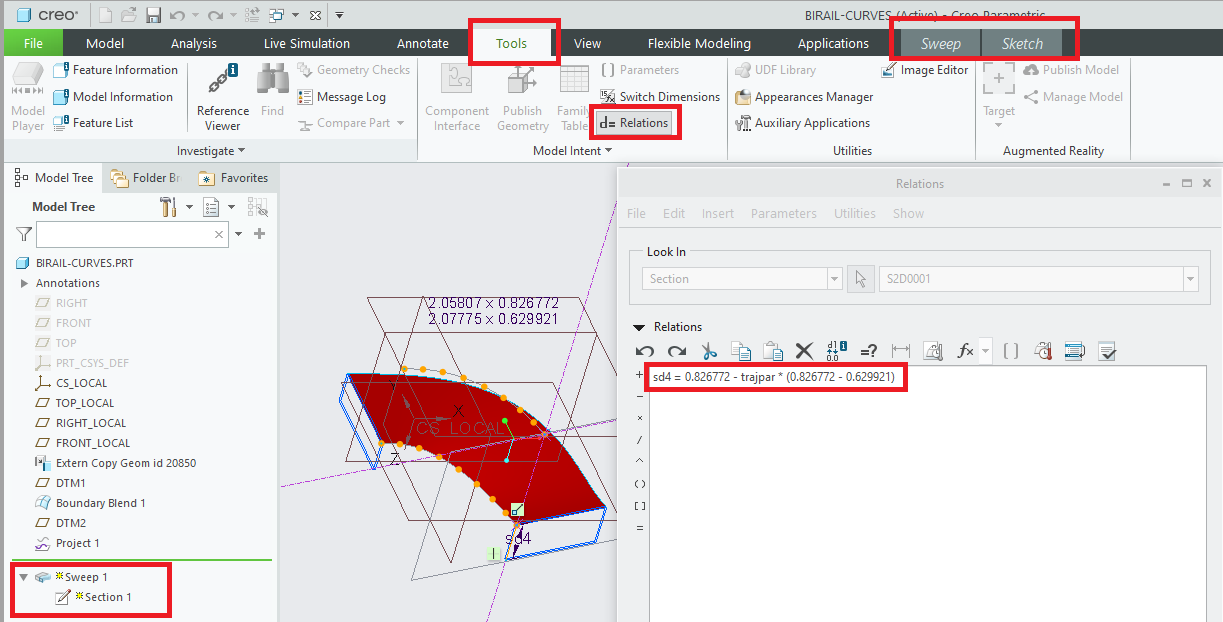1223x622 pixels.
Task: Click the evaluate expression '=?' icon
Action: [x=869, y=351]
